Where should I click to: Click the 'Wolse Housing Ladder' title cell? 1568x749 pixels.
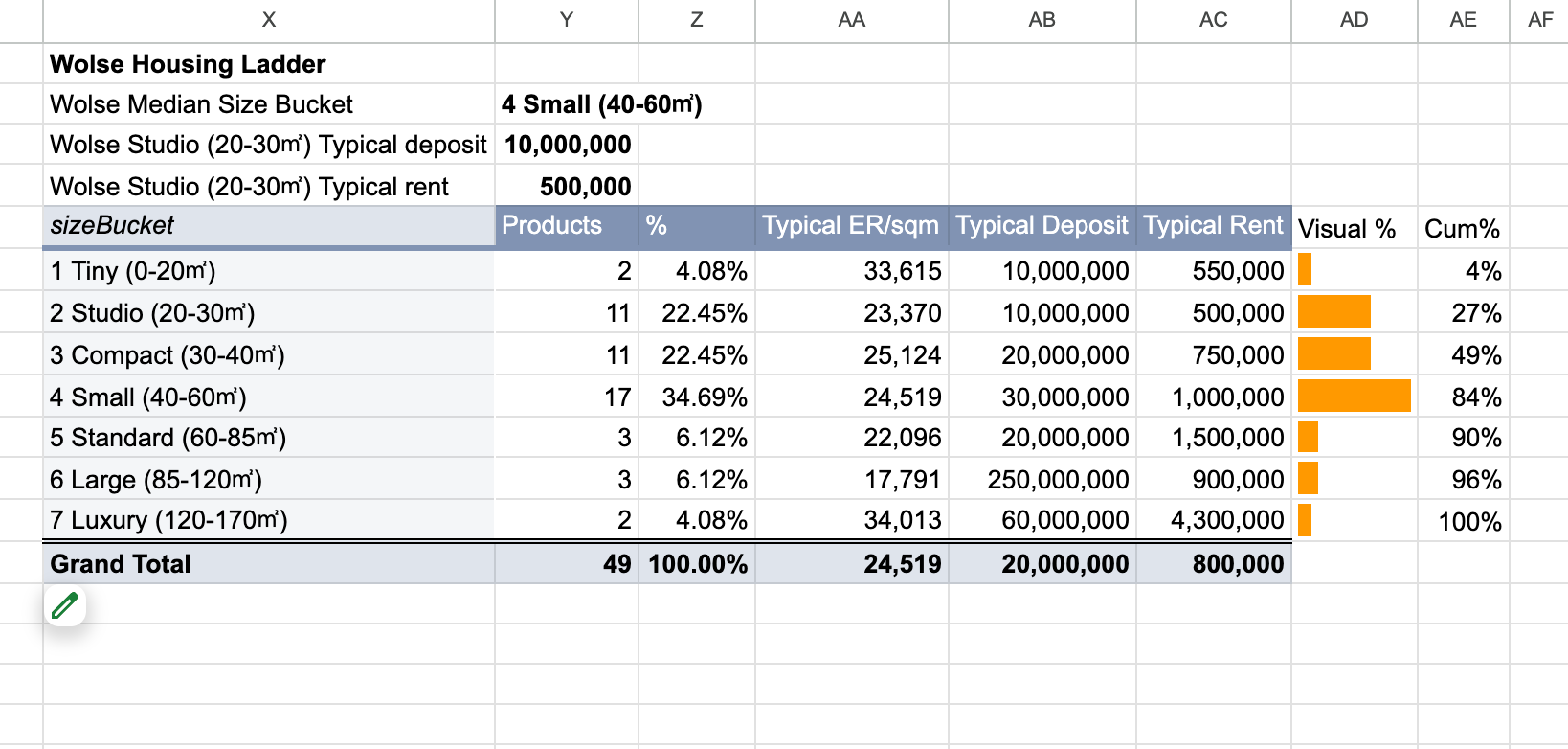click(269, 64)
